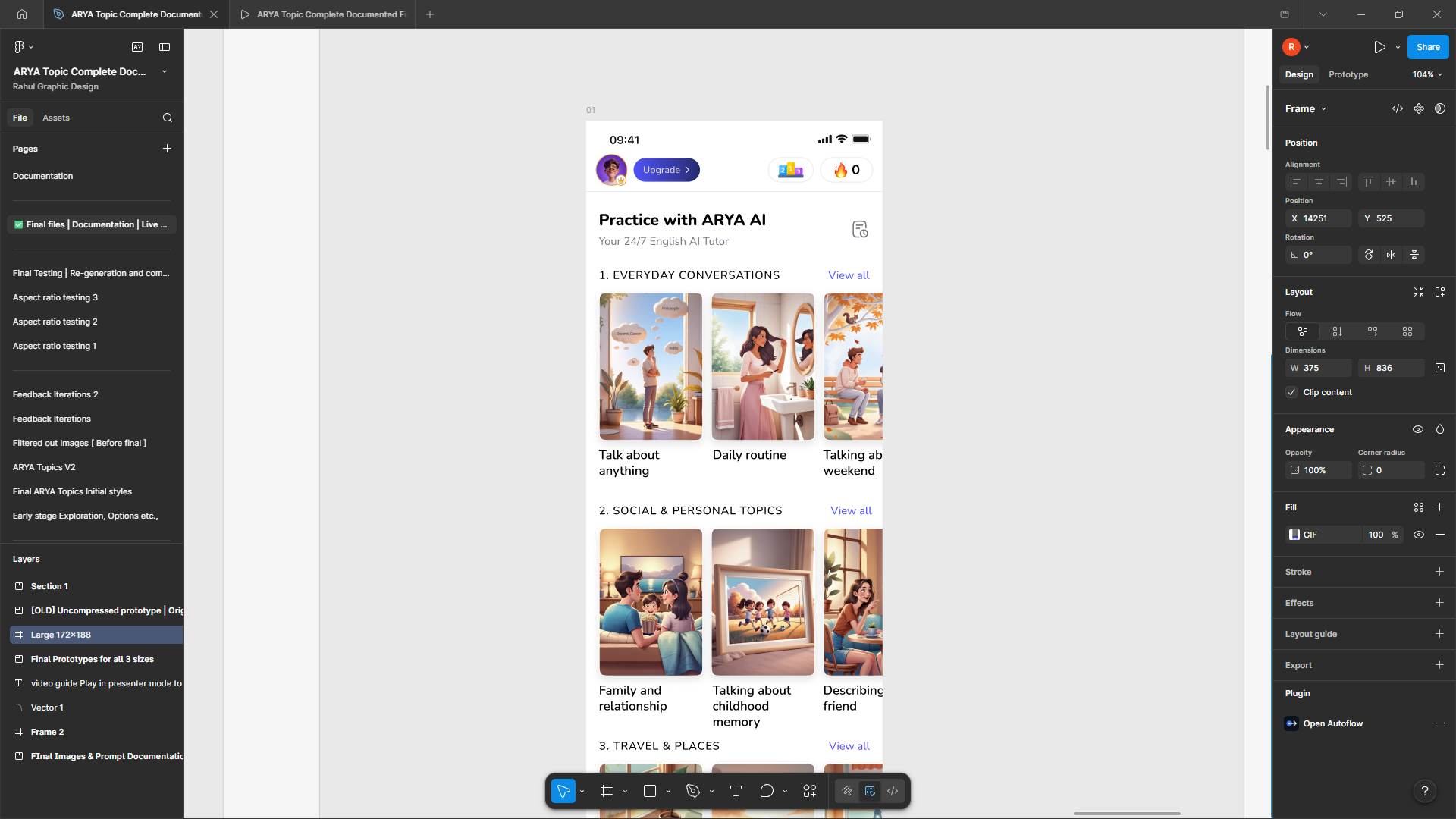Select vertical flow layout option
This screenshot has width=1456, height=819.
(x=1338, y=331)
